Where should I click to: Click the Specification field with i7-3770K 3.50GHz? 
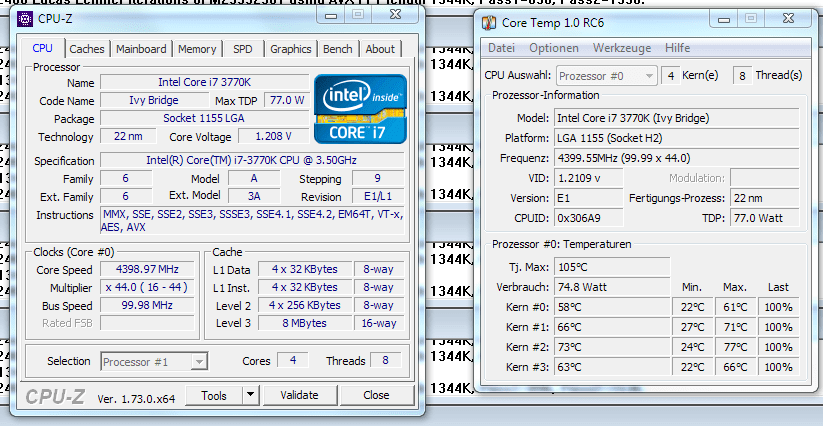click(252, 160)
